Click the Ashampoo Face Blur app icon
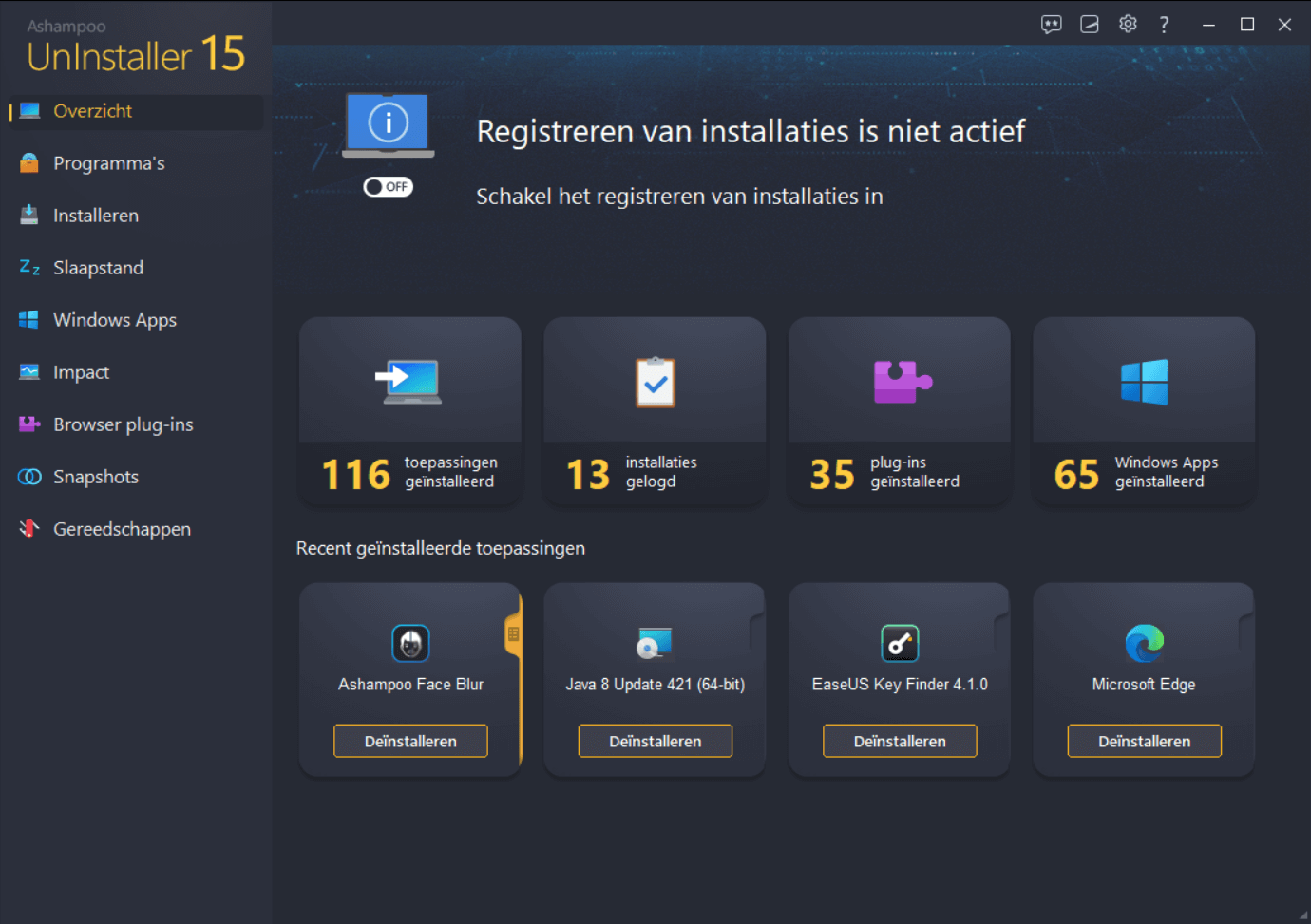 [410, 644]
